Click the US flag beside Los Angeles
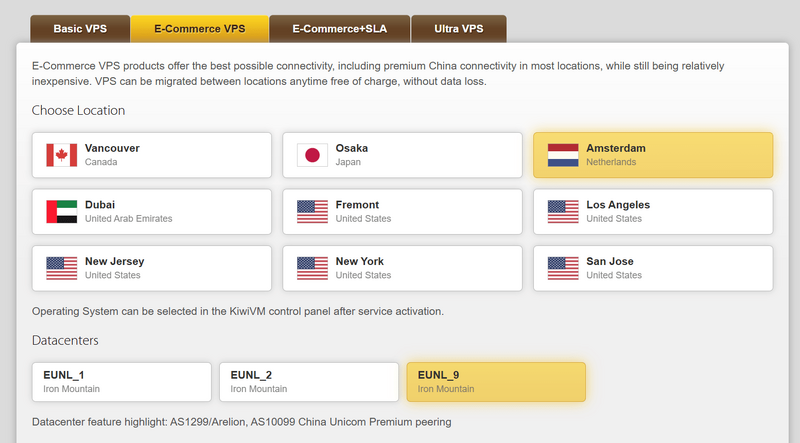Image resolution: width=800 pixels, height=443 pixels. [563, 212]
